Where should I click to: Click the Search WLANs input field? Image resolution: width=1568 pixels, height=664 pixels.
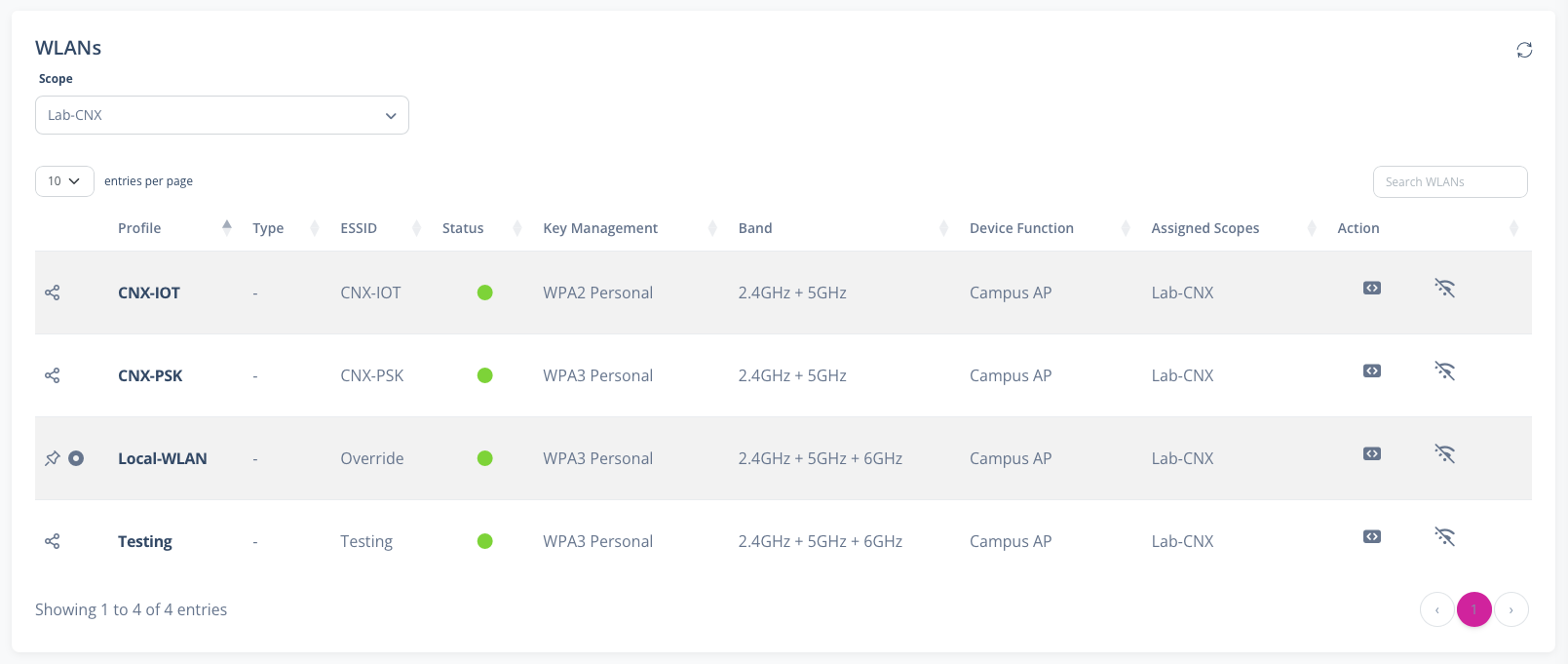(x=1449, y=181)
